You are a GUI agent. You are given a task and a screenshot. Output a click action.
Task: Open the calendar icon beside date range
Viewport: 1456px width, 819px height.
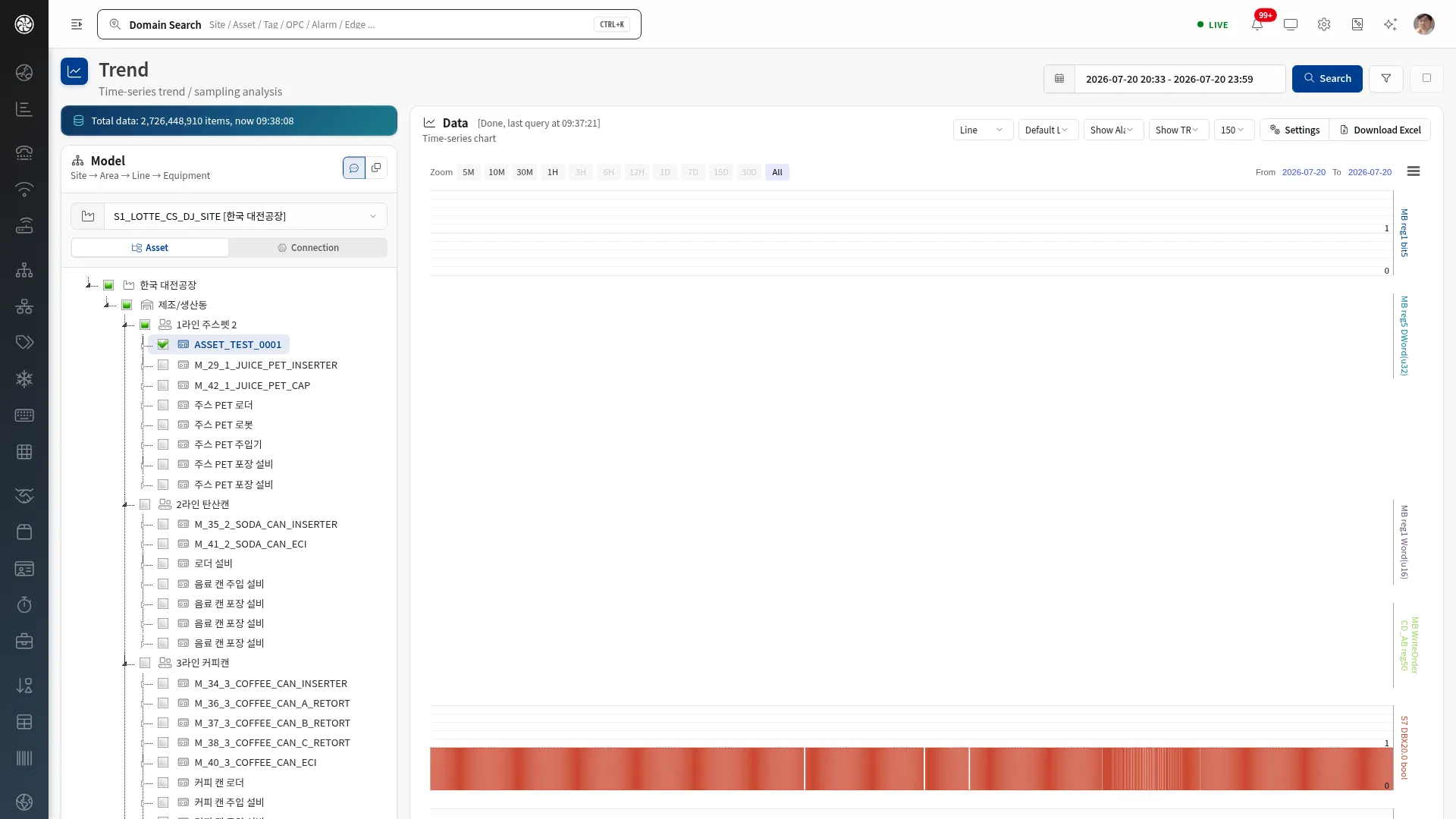click(x=1059, y=79)
